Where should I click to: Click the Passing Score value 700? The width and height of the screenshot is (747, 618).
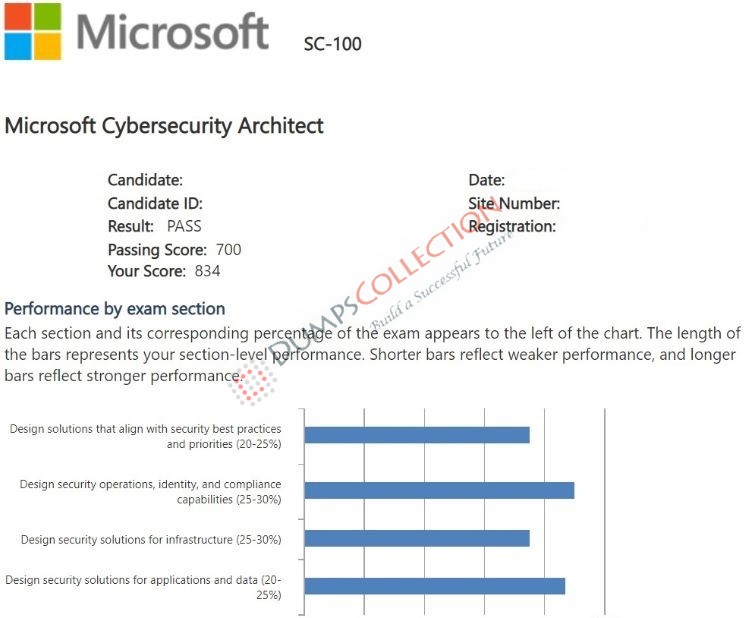click(229, 250)
